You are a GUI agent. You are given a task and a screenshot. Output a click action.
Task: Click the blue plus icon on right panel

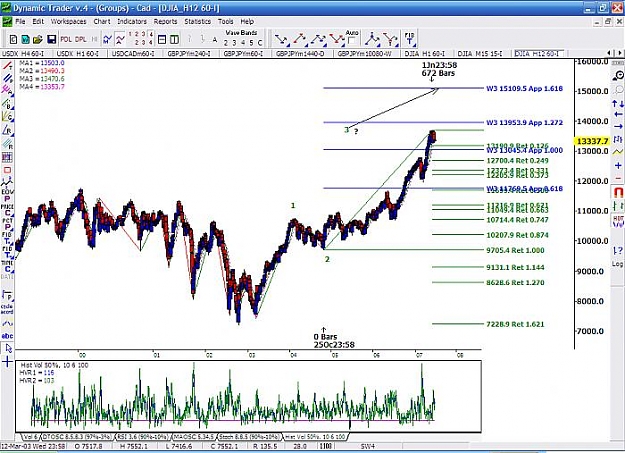618,165
